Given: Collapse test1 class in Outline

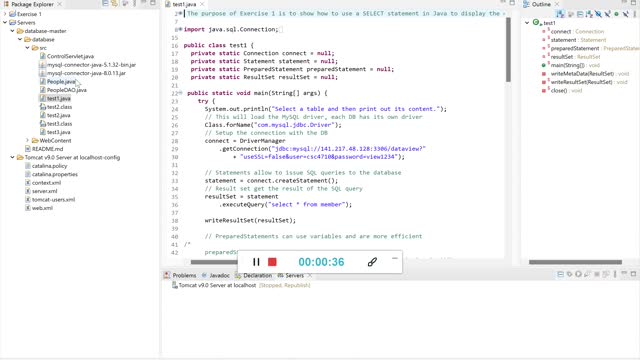Looking at the screenshot, I should point(527,23).
